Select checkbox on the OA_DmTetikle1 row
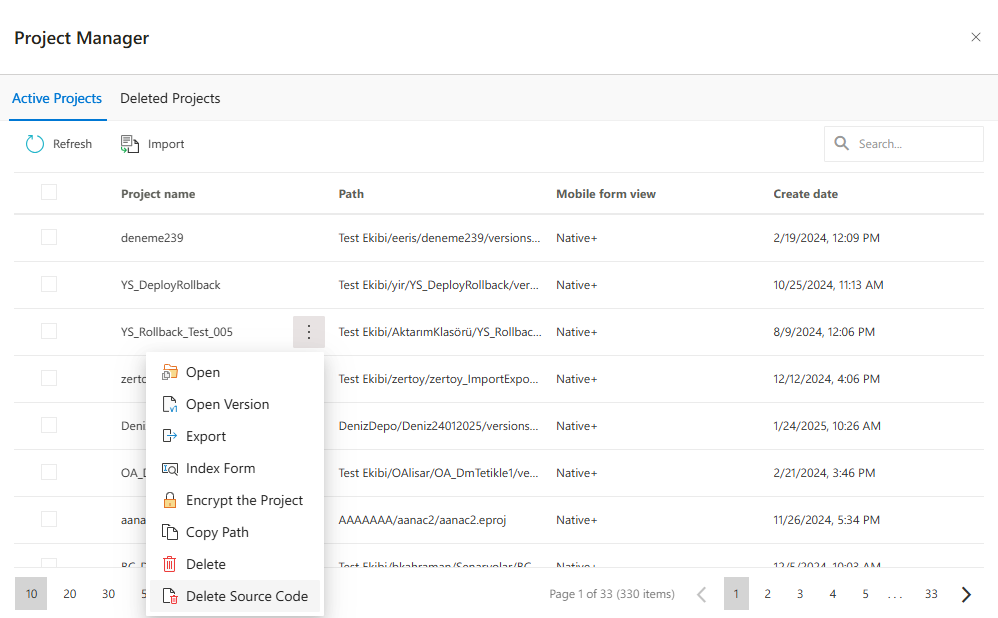 click(x=49, y=472)
